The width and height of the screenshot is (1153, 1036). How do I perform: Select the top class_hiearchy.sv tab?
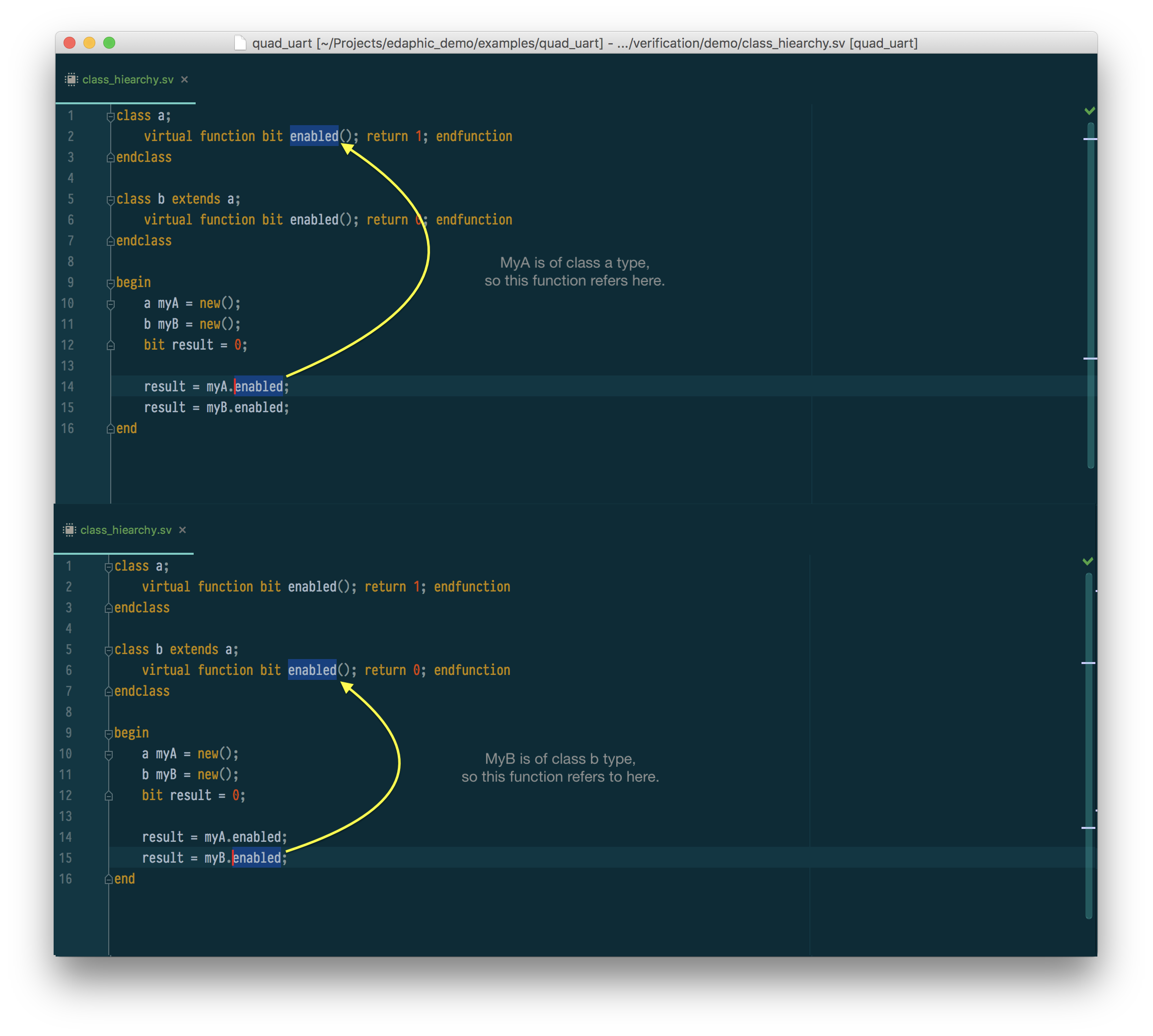click(128, 79)
